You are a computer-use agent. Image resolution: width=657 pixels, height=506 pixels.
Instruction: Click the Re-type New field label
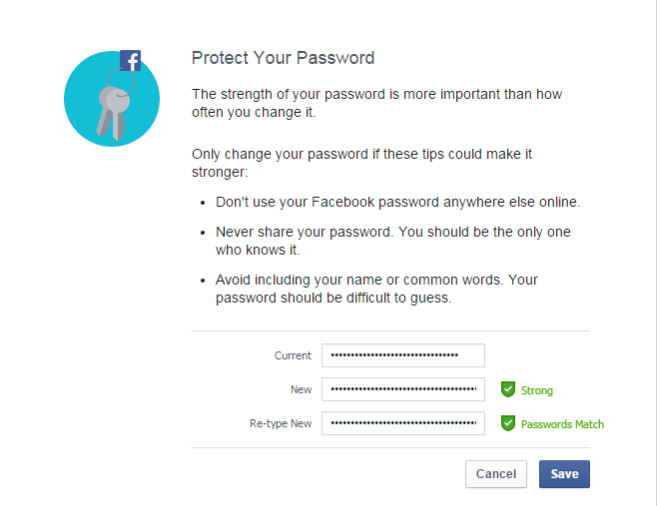click(x=281, y=424)
